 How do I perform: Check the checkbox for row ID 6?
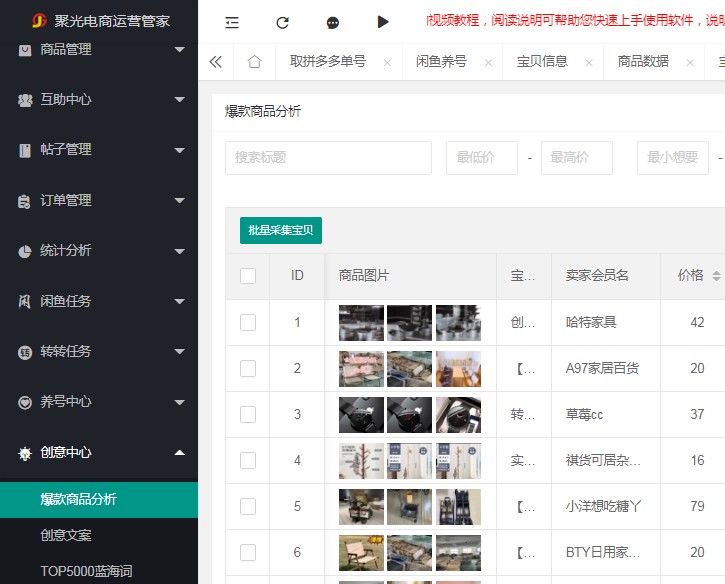pyautogui.click(x=248, y=552)
